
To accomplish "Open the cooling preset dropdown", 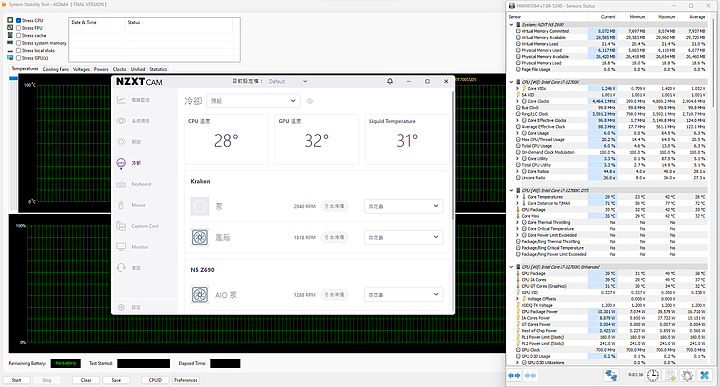I will 253,101.
